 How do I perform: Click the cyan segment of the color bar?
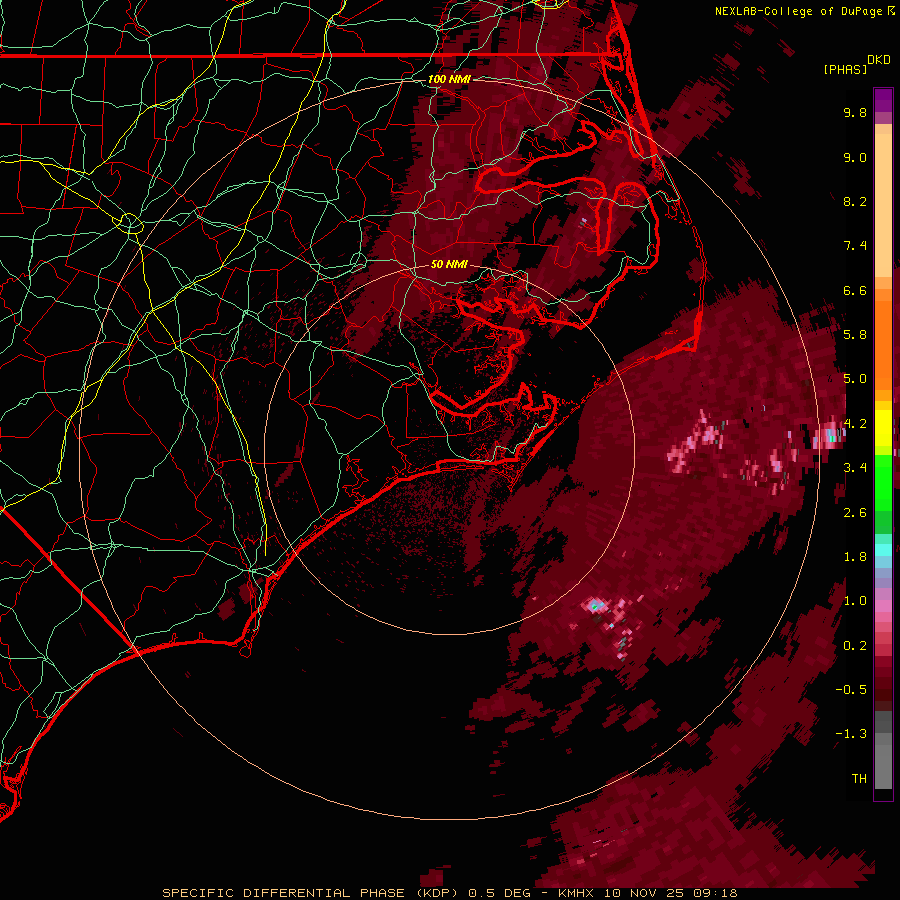pyautogui.click(x=883, y=549)
